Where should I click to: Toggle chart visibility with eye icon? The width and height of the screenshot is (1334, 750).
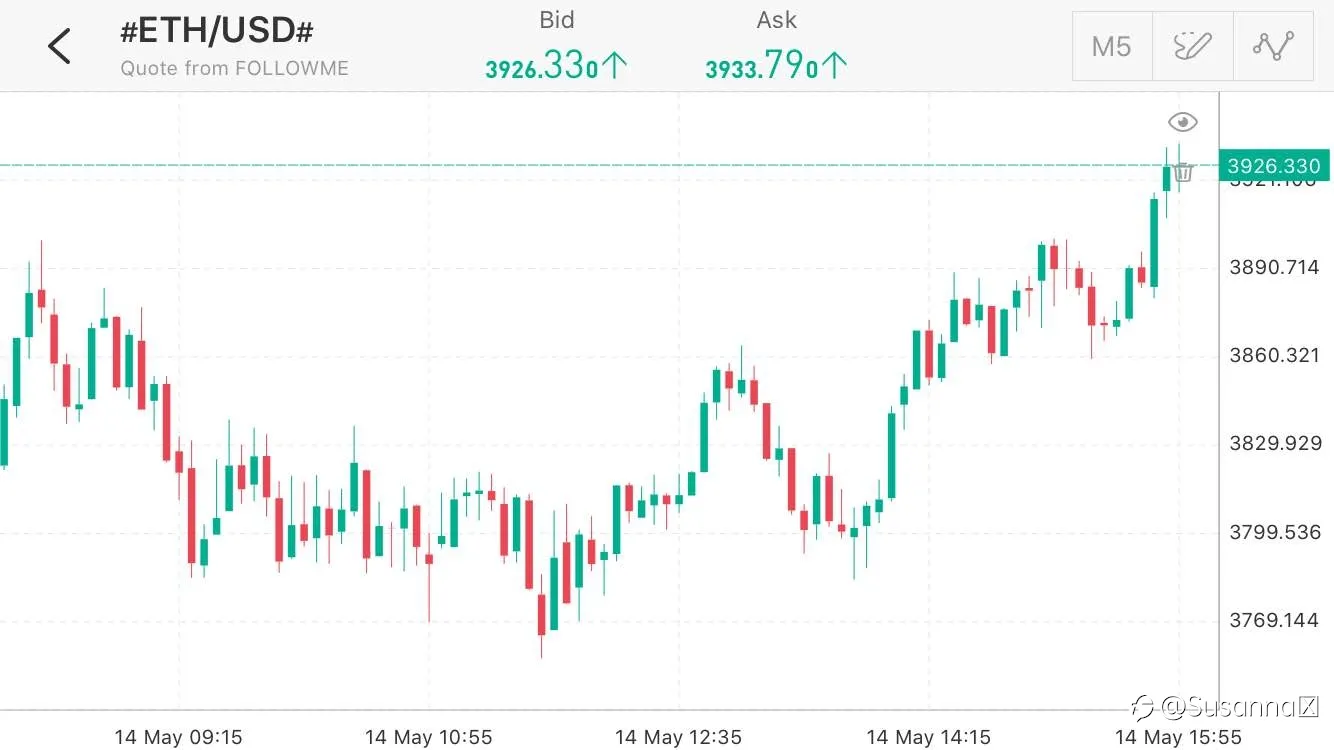pyautogui.click(x=1183, y=122)
